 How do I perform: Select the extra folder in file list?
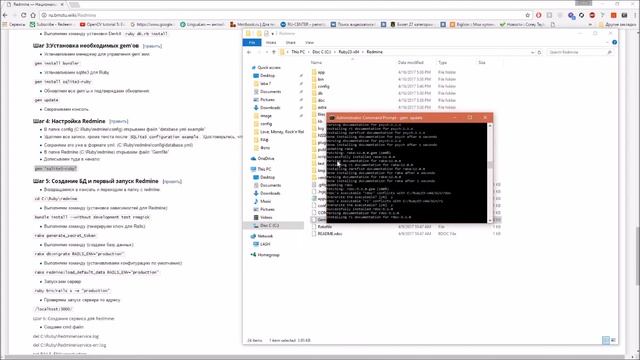(322, 107)
